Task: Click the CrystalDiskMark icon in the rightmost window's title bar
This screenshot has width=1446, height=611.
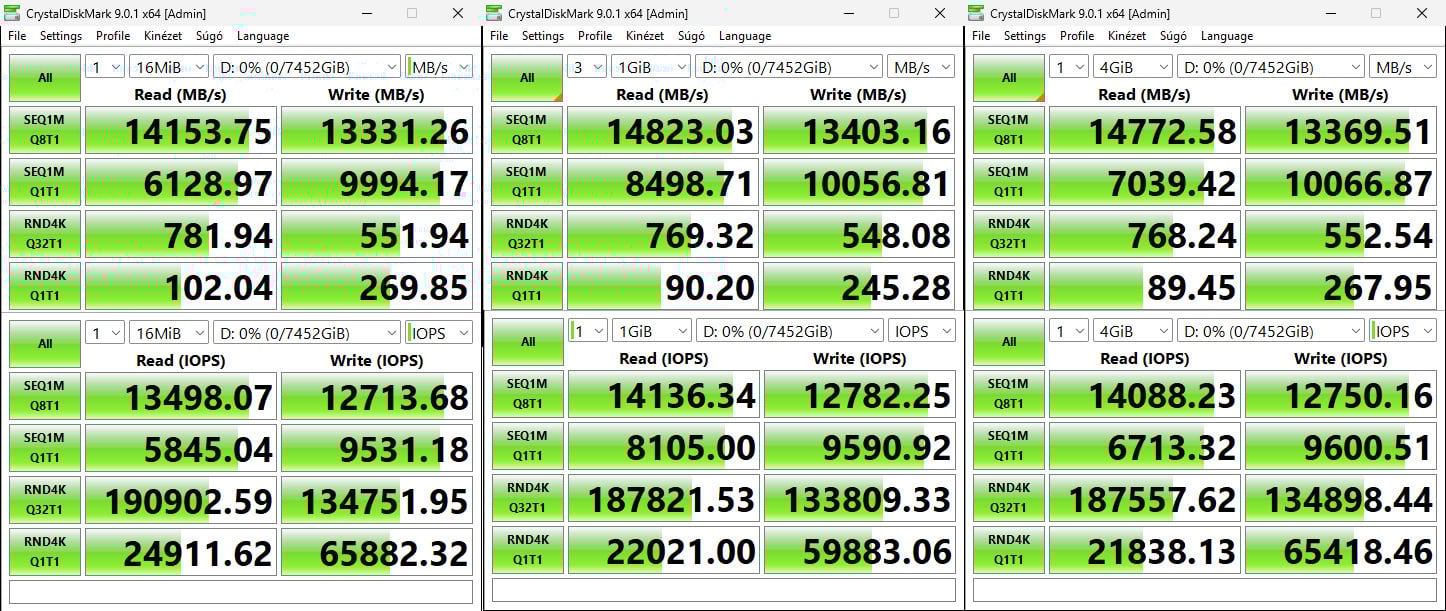Action: click(977, 13)
